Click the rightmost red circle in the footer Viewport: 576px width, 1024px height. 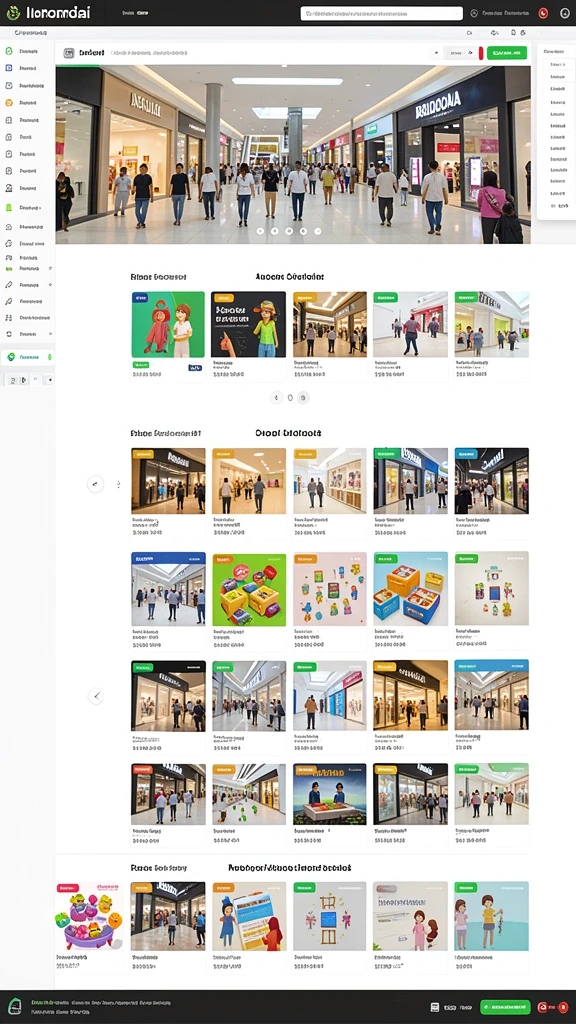563,1007
